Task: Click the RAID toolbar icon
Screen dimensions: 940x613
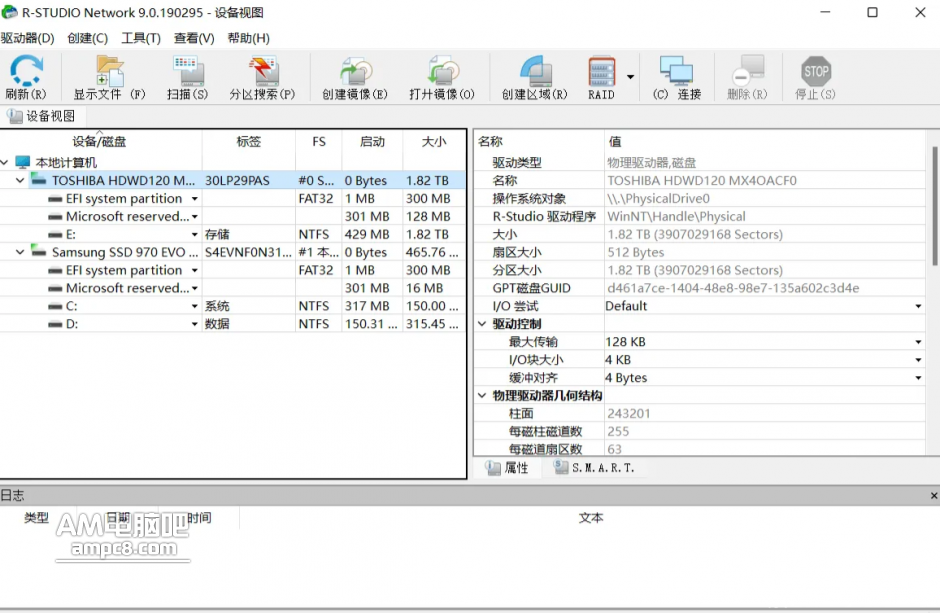Action: coord(601,77)
